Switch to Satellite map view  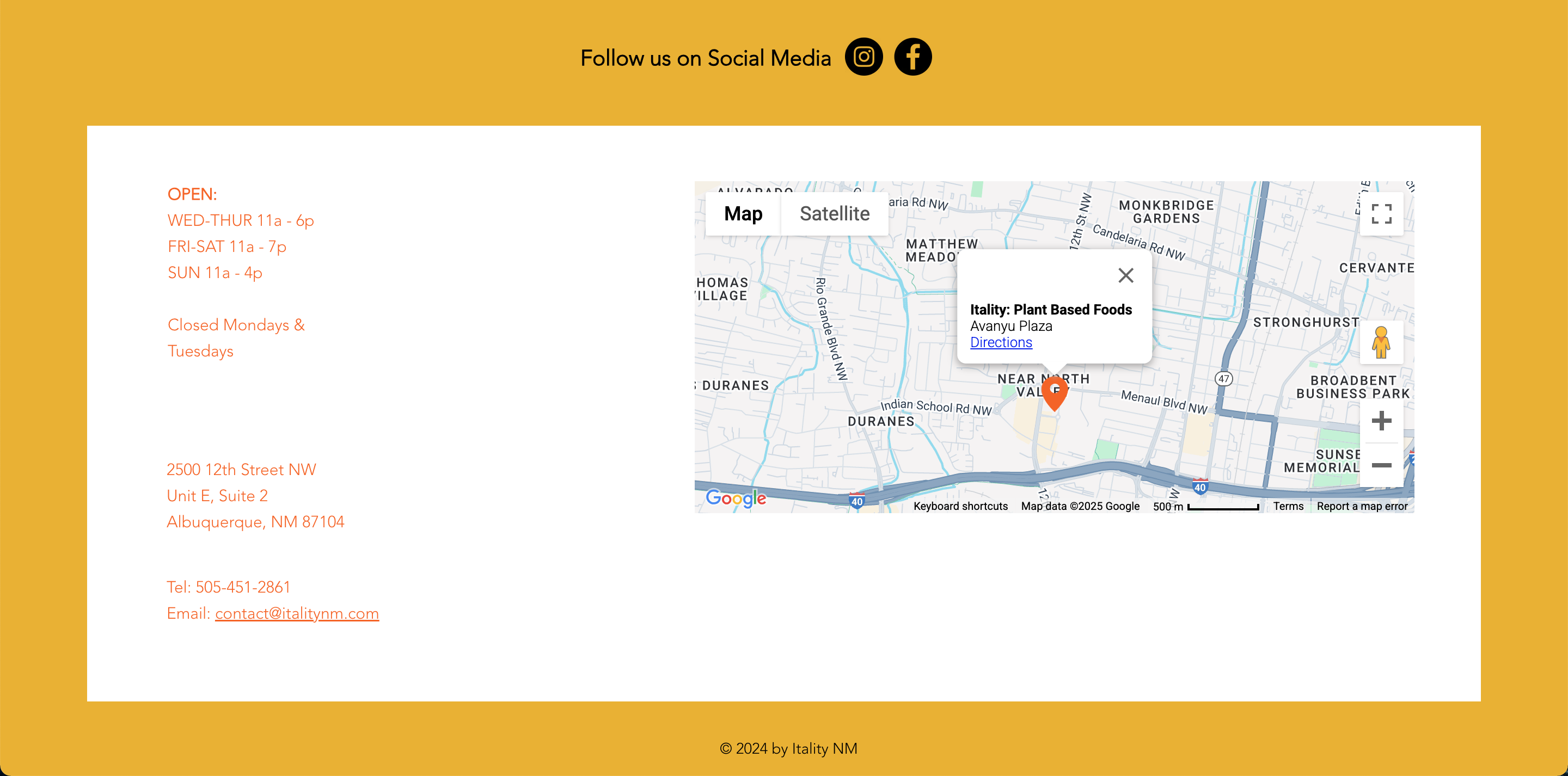pyautogui.click(x=834, y=214)
